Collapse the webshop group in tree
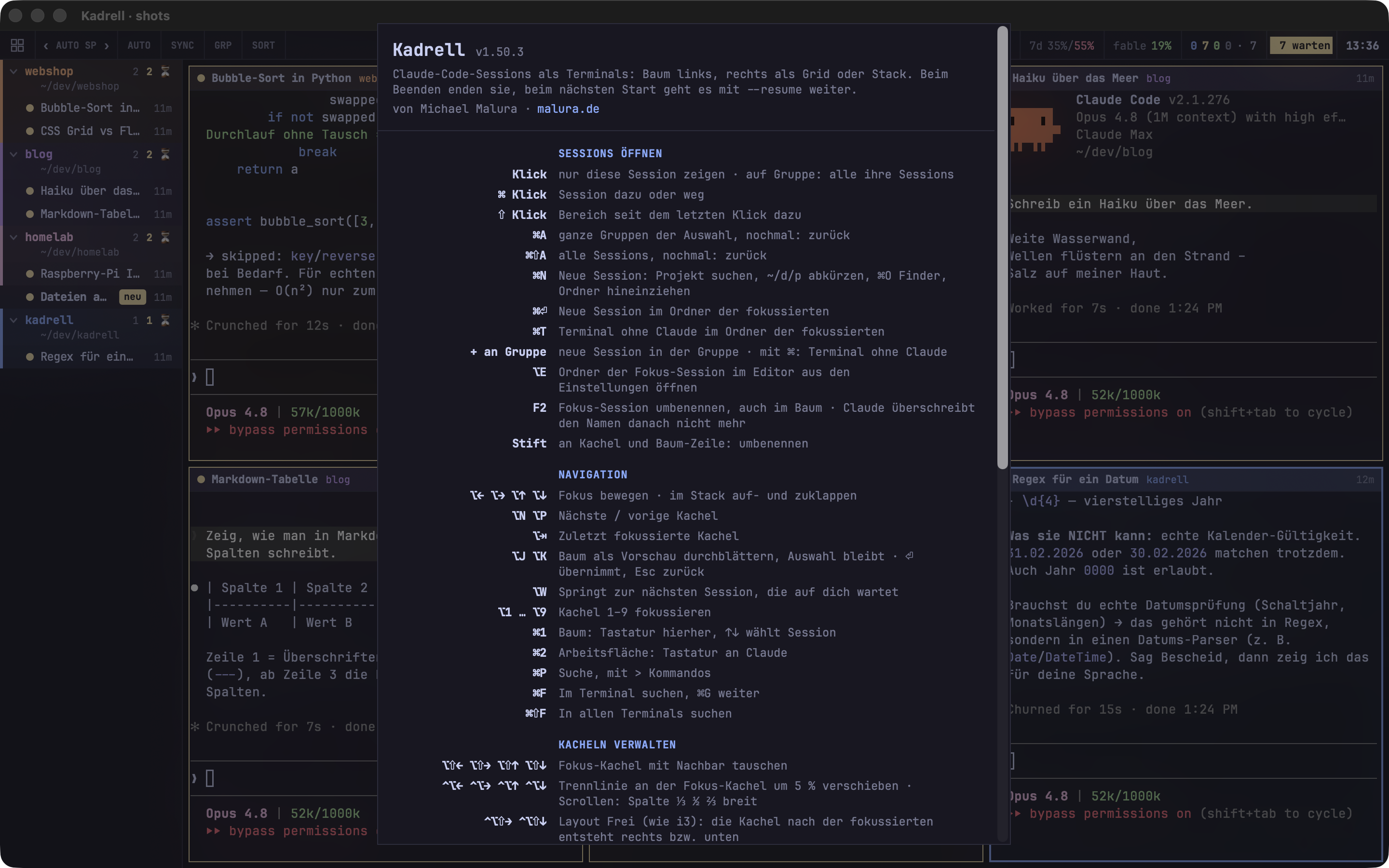 pos(14,71)
